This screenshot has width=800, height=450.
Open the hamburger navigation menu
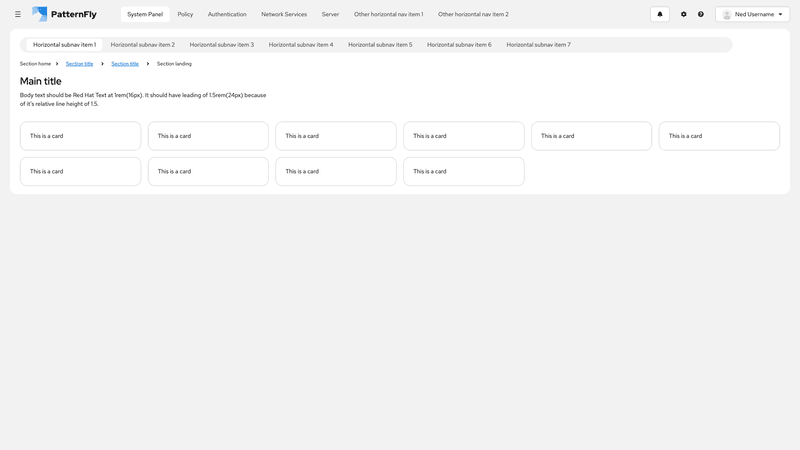coord(18,14)
